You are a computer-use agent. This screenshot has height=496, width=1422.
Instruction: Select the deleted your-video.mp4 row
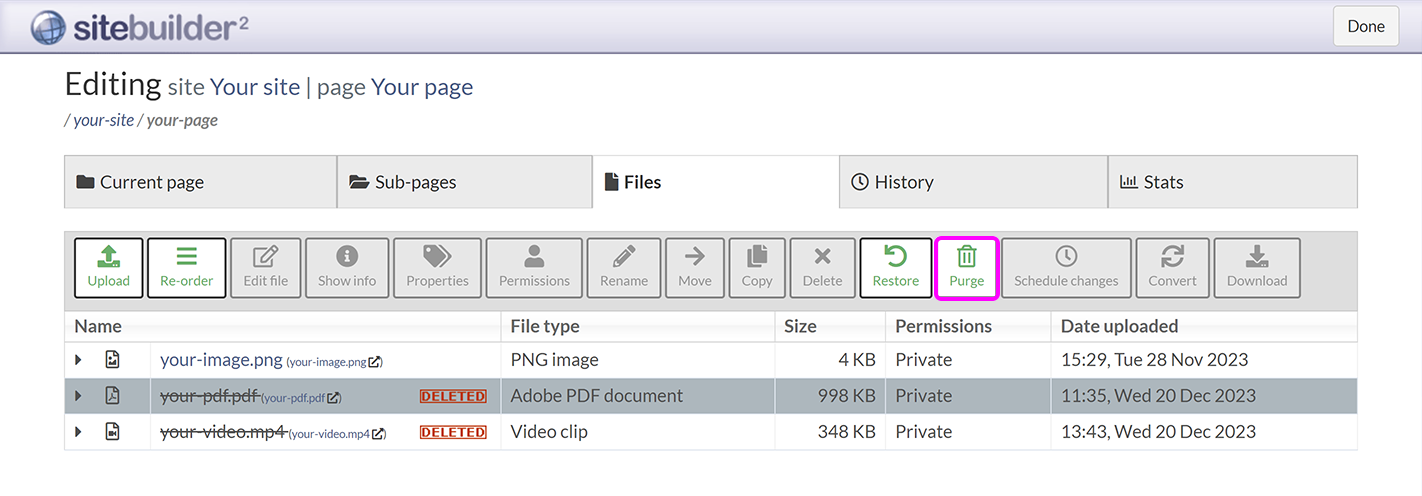[x=640, y=432]
